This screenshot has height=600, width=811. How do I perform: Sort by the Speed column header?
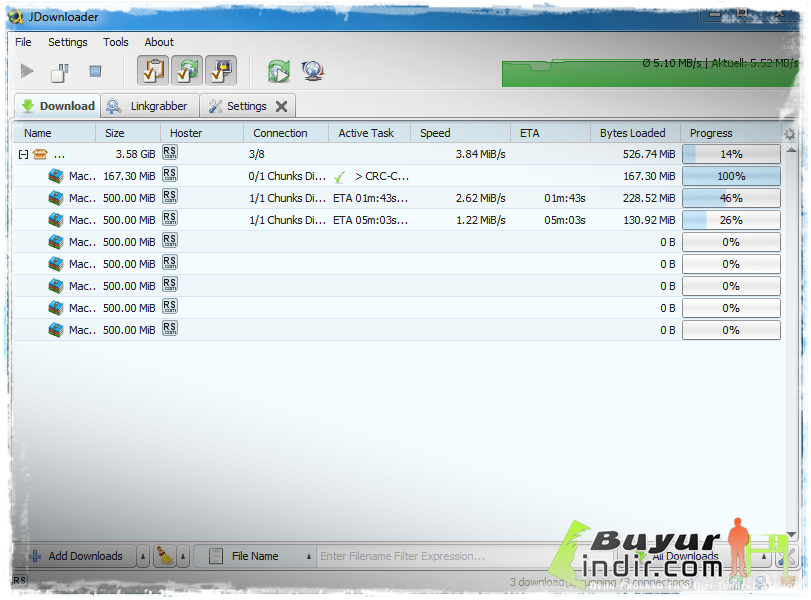click(460, 133)
